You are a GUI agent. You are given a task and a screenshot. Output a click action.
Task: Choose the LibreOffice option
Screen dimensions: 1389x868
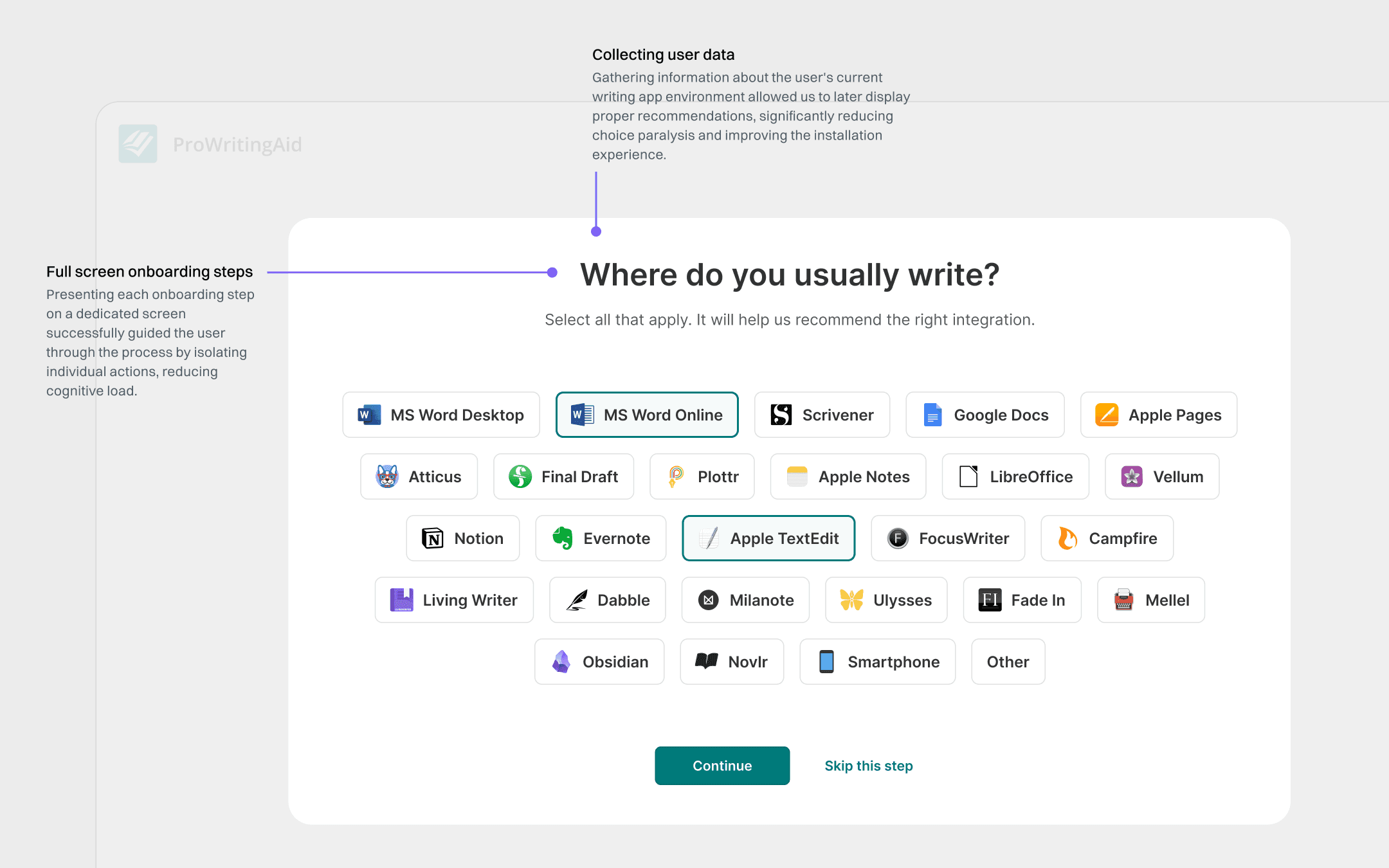(x=1015, y=476)
